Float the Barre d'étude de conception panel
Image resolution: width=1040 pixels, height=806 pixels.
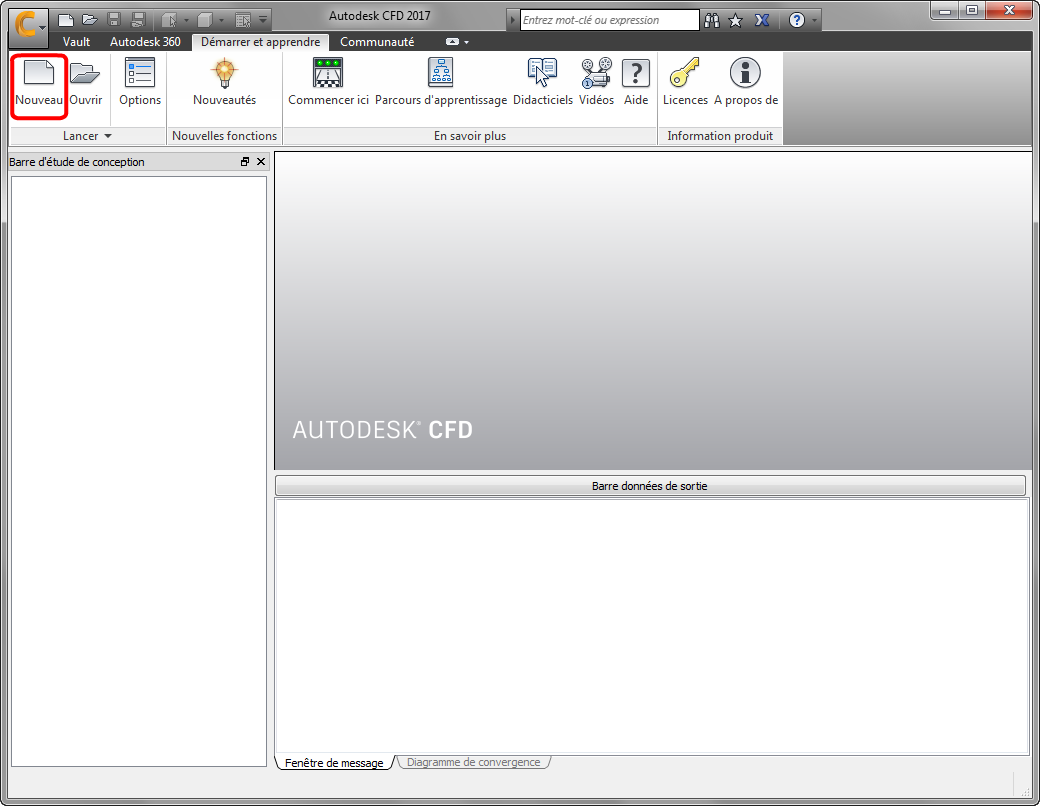pos(245,162)
